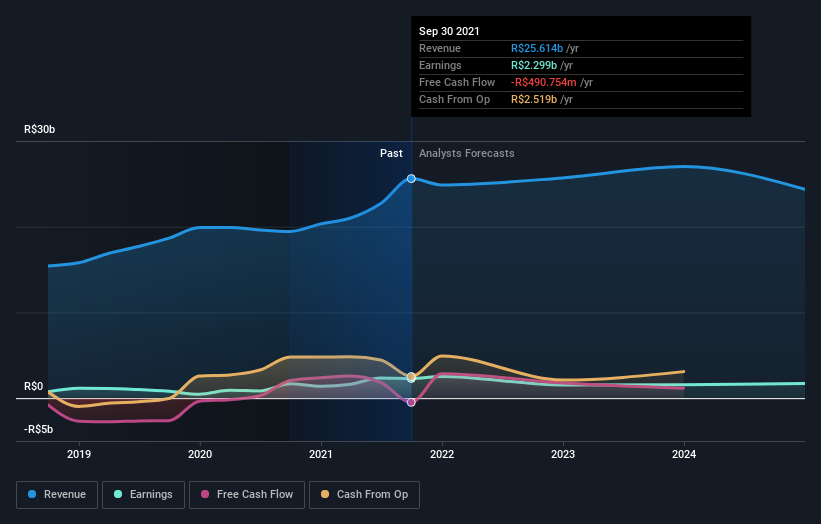Click the R$2.299b earnings value in tooltip

click(x=534, y=65)
